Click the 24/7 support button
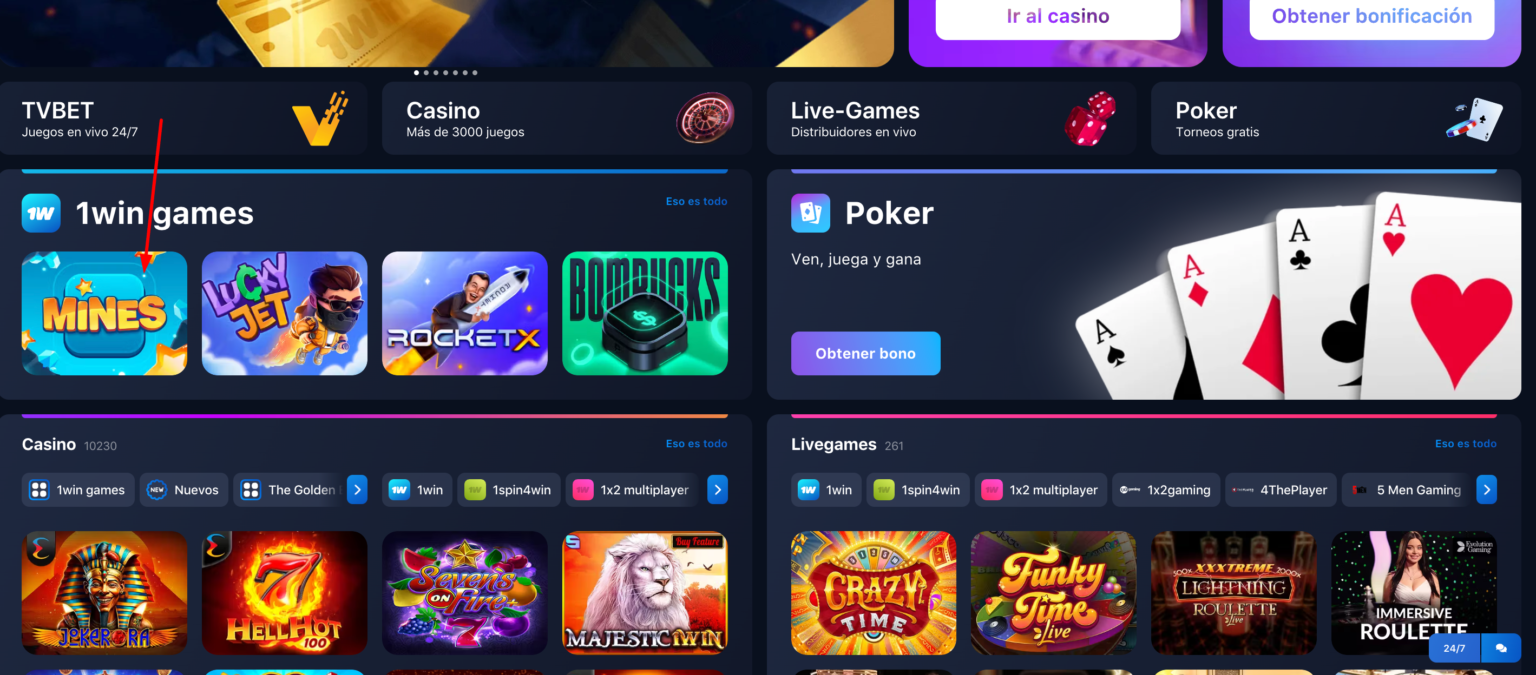Viewport: 1536px width, 675px height. (1454, 648)
